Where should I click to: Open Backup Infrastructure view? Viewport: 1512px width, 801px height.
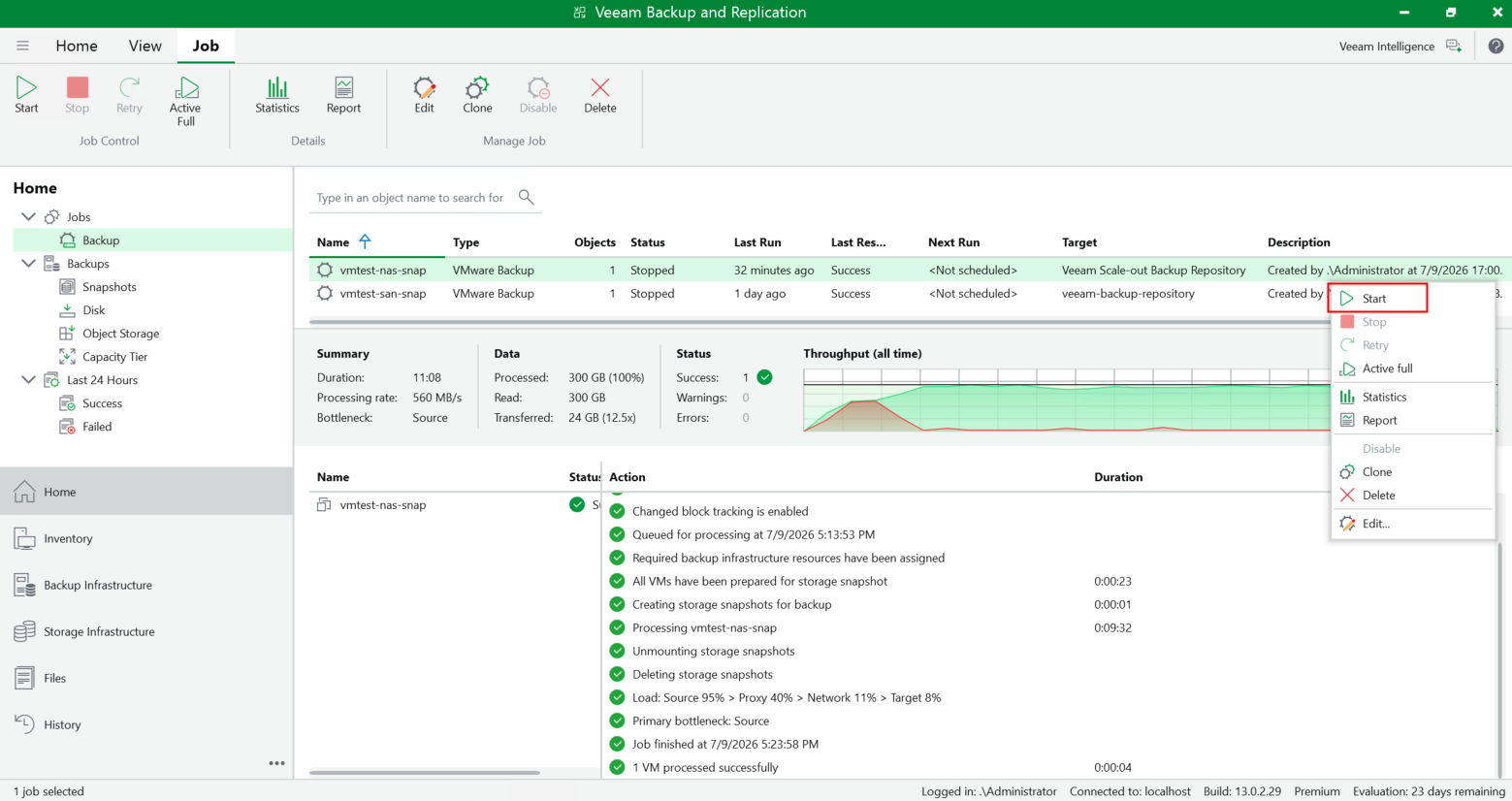pyautogui.click(x=146, y=585)
